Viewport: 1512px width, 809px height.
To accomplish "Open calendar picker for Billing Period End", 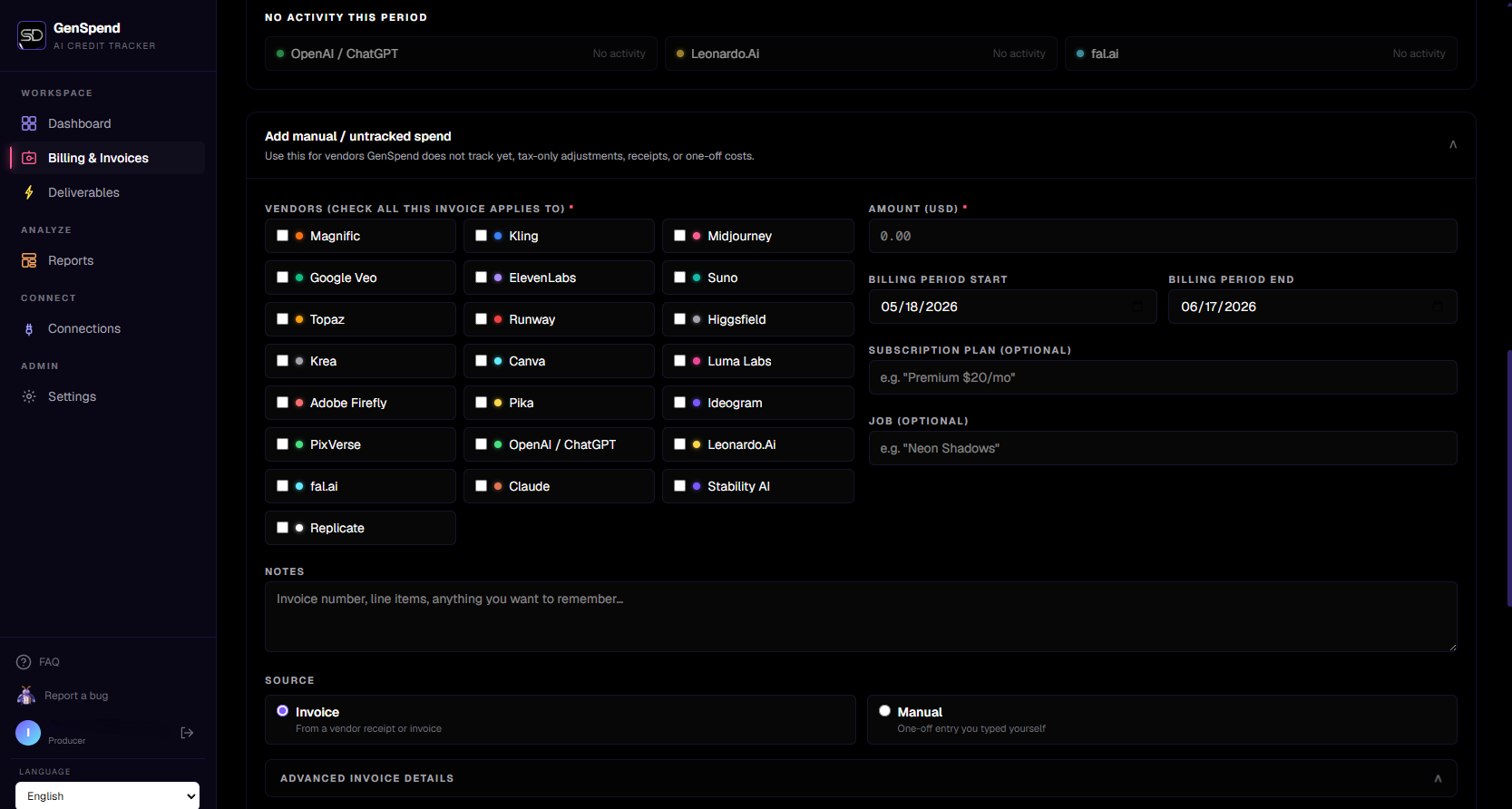I will (1437, 307).
